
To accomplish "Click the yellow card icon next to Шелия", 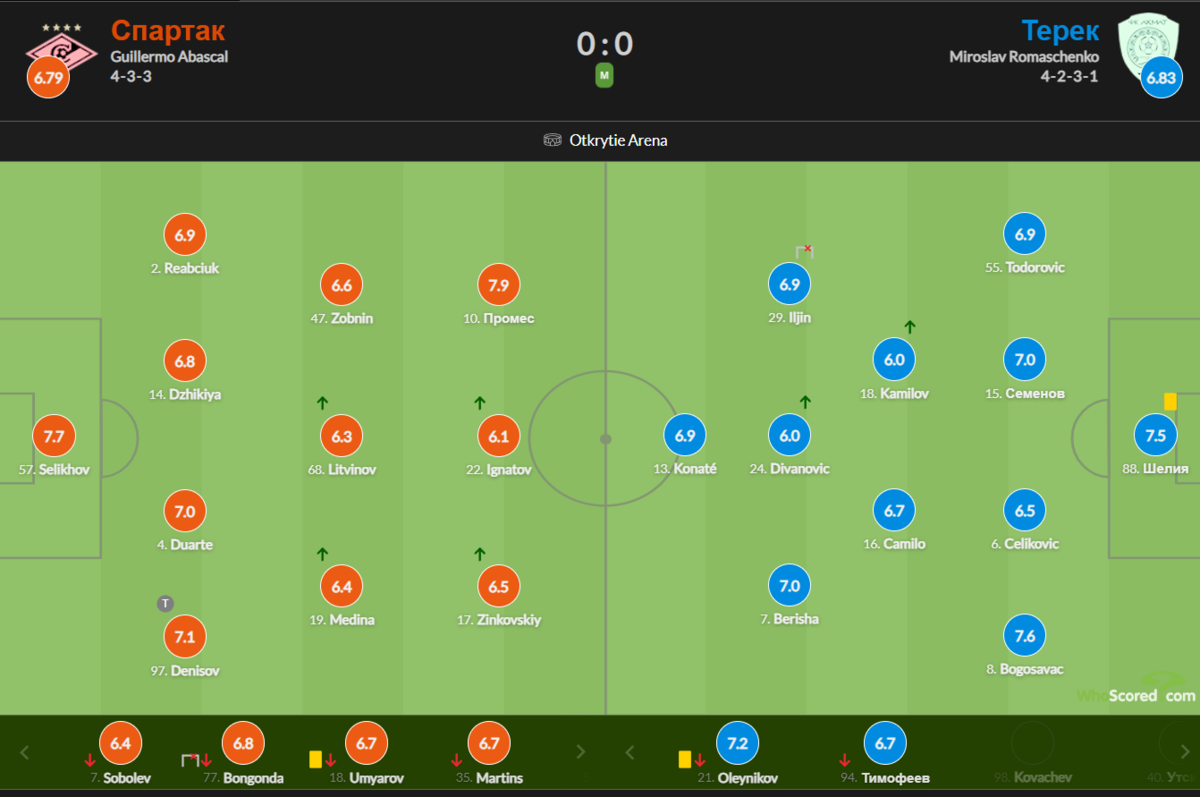I will tap(1170, 401).
